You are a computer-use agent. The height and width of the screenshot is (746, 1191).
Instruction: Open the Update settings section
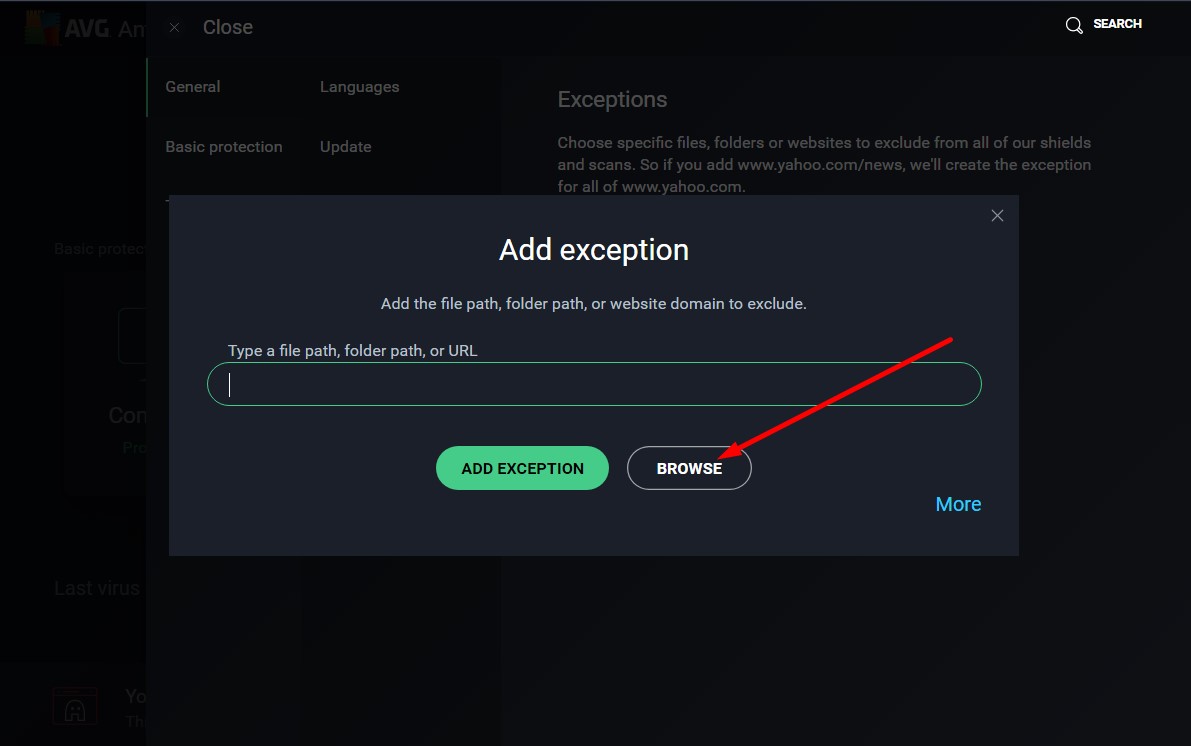346,147
